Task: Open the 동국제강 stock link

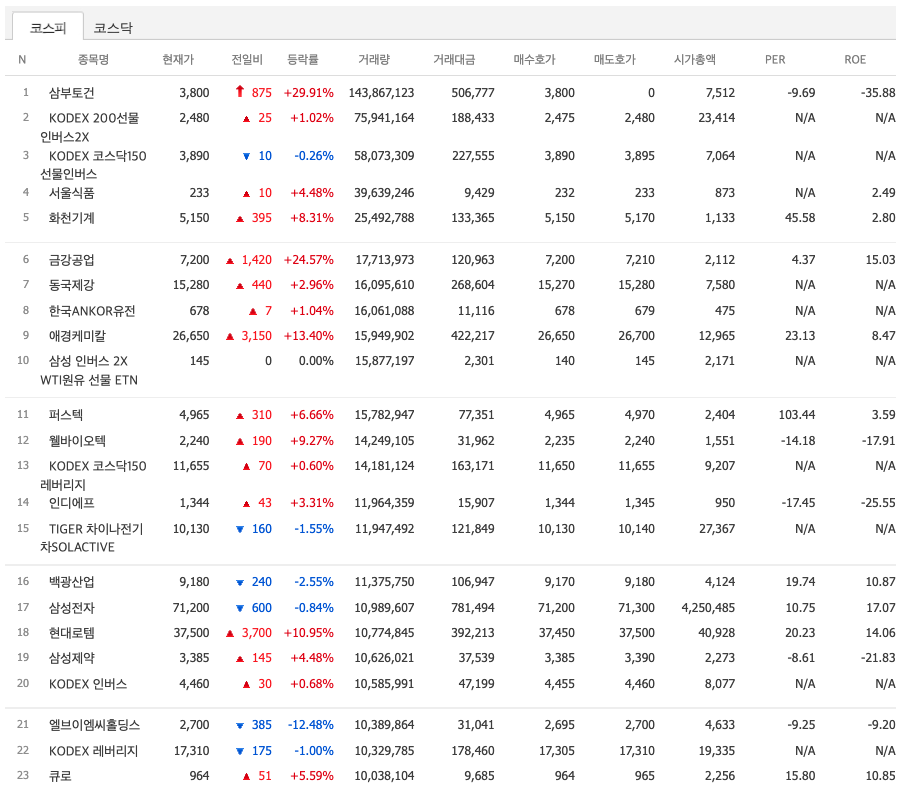Action: coord(71,285)
